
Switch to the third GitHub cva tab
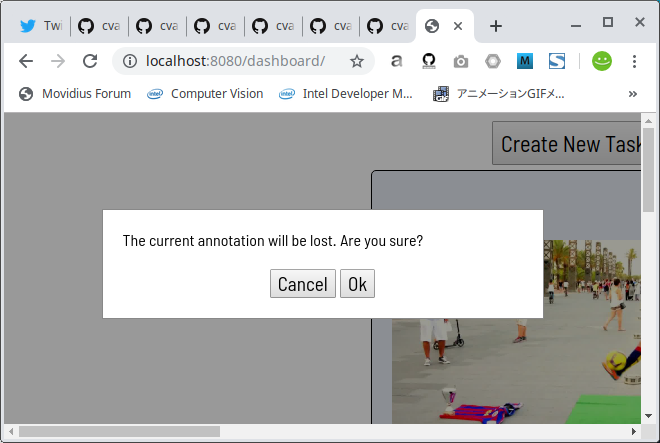tap(216, 26)
